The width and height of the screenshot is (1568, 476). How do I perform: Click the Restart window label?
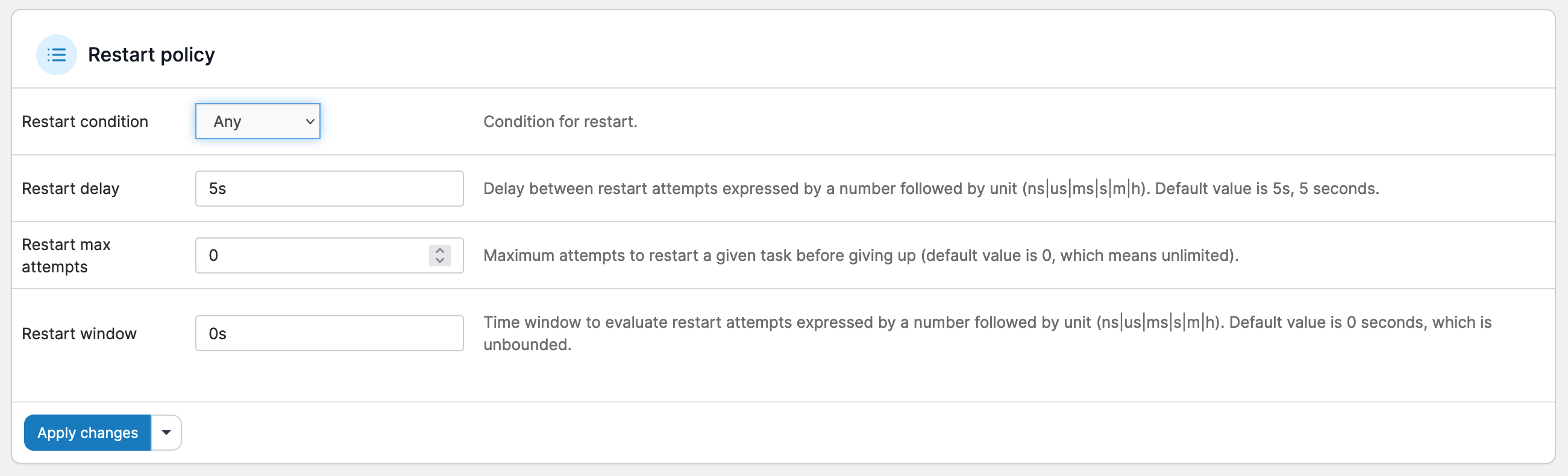(79, 334)
